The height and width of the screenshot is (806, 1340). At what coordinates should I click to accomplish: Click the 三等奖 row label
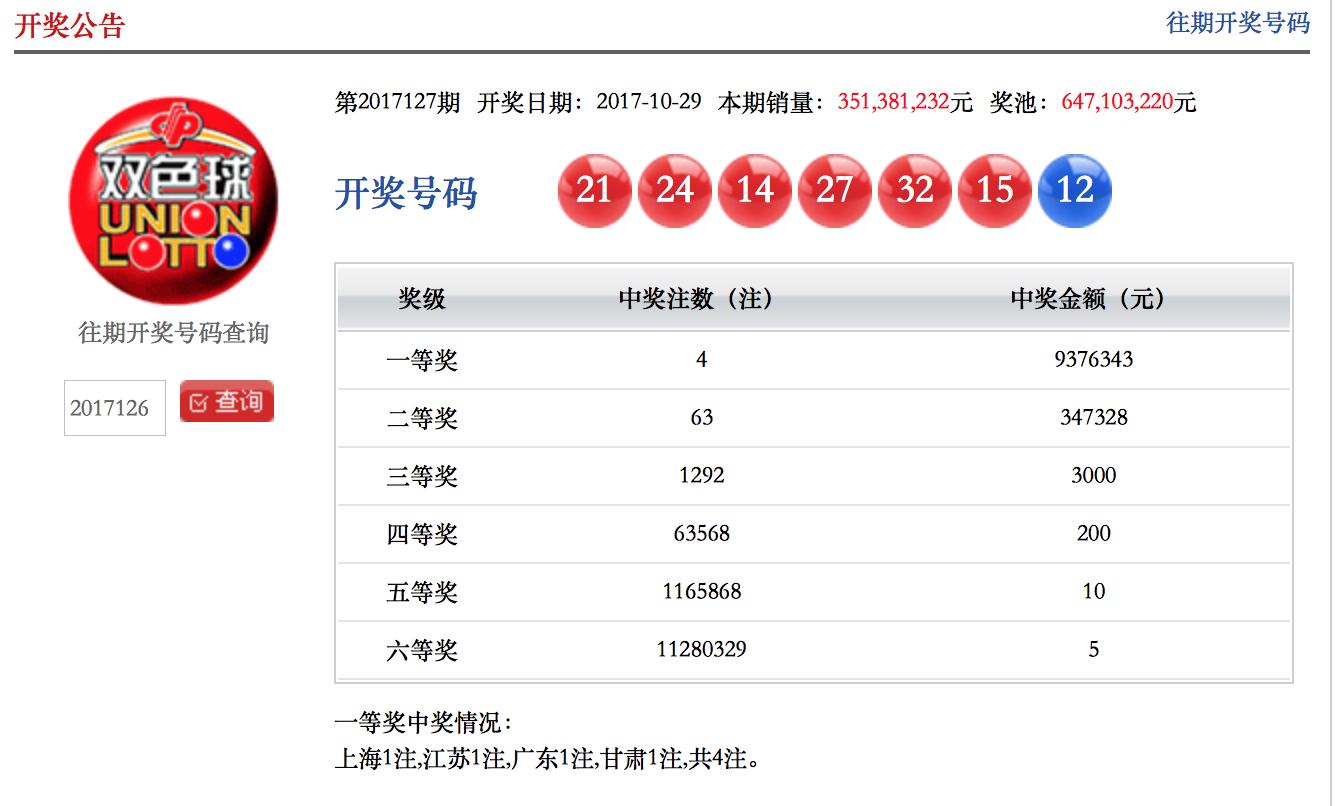coord(422,476)
